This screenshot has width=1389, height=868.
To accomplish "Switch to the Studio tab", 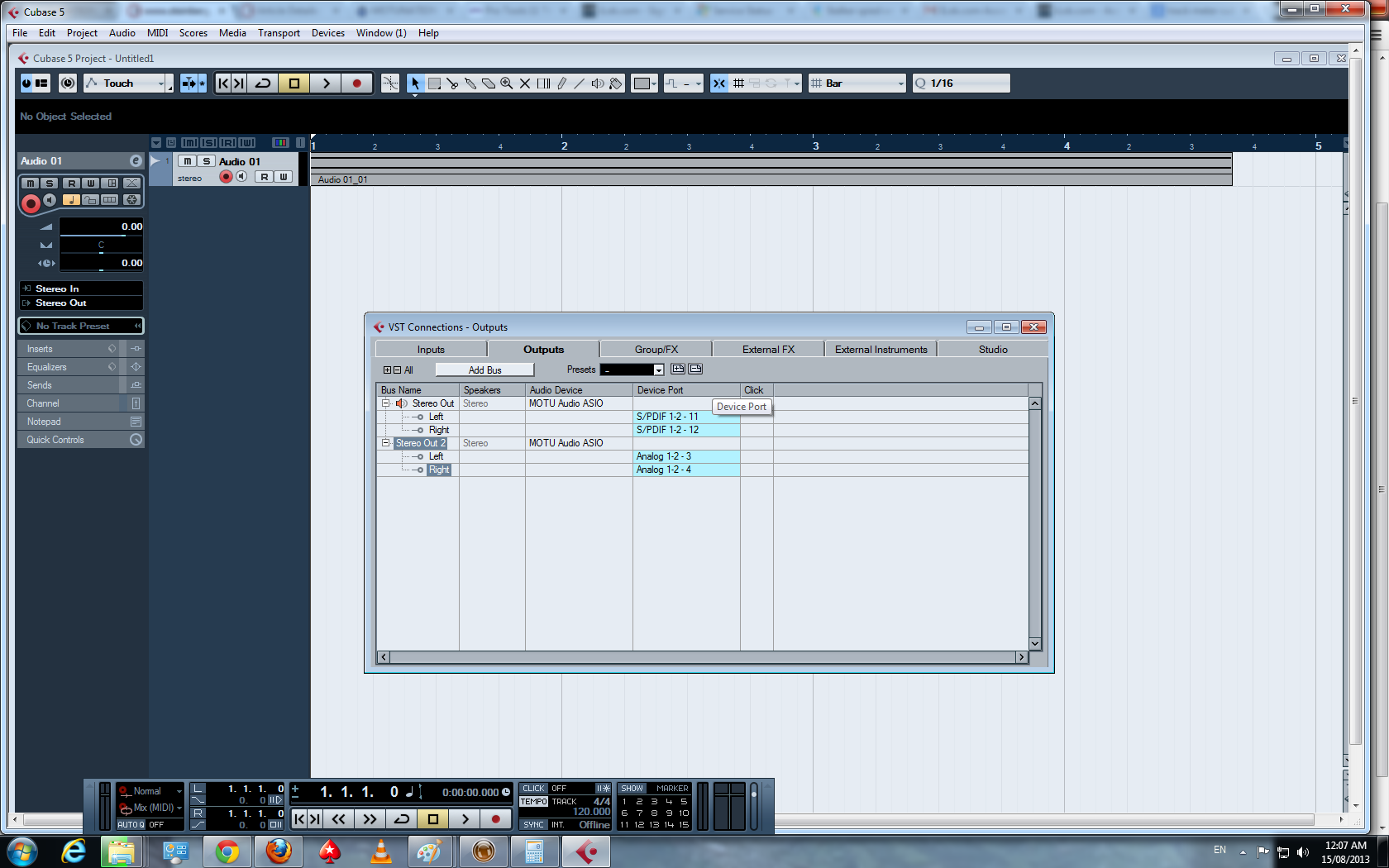I will pos(993,350).
